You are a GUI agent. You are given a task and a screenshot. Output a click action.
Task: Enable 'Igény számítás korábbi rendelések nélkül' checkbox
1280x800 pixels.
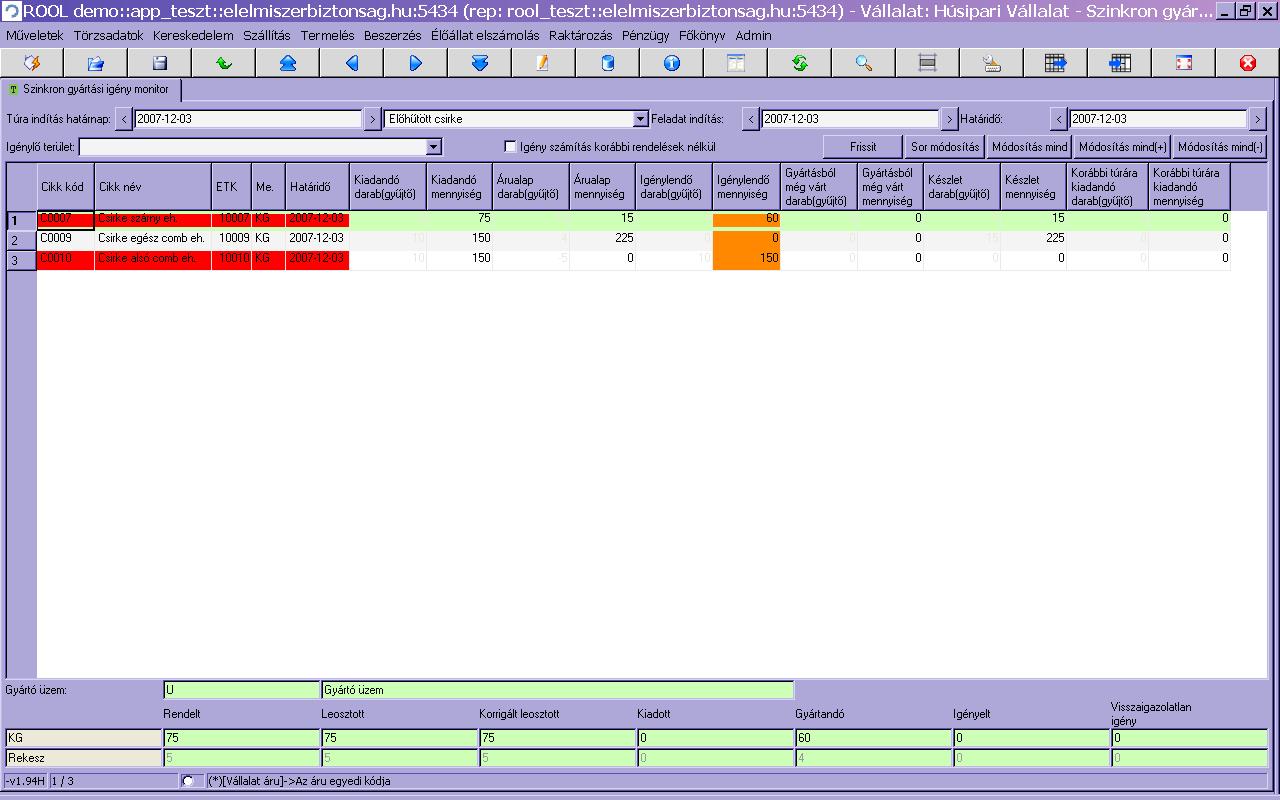click(x=511, y=147)
